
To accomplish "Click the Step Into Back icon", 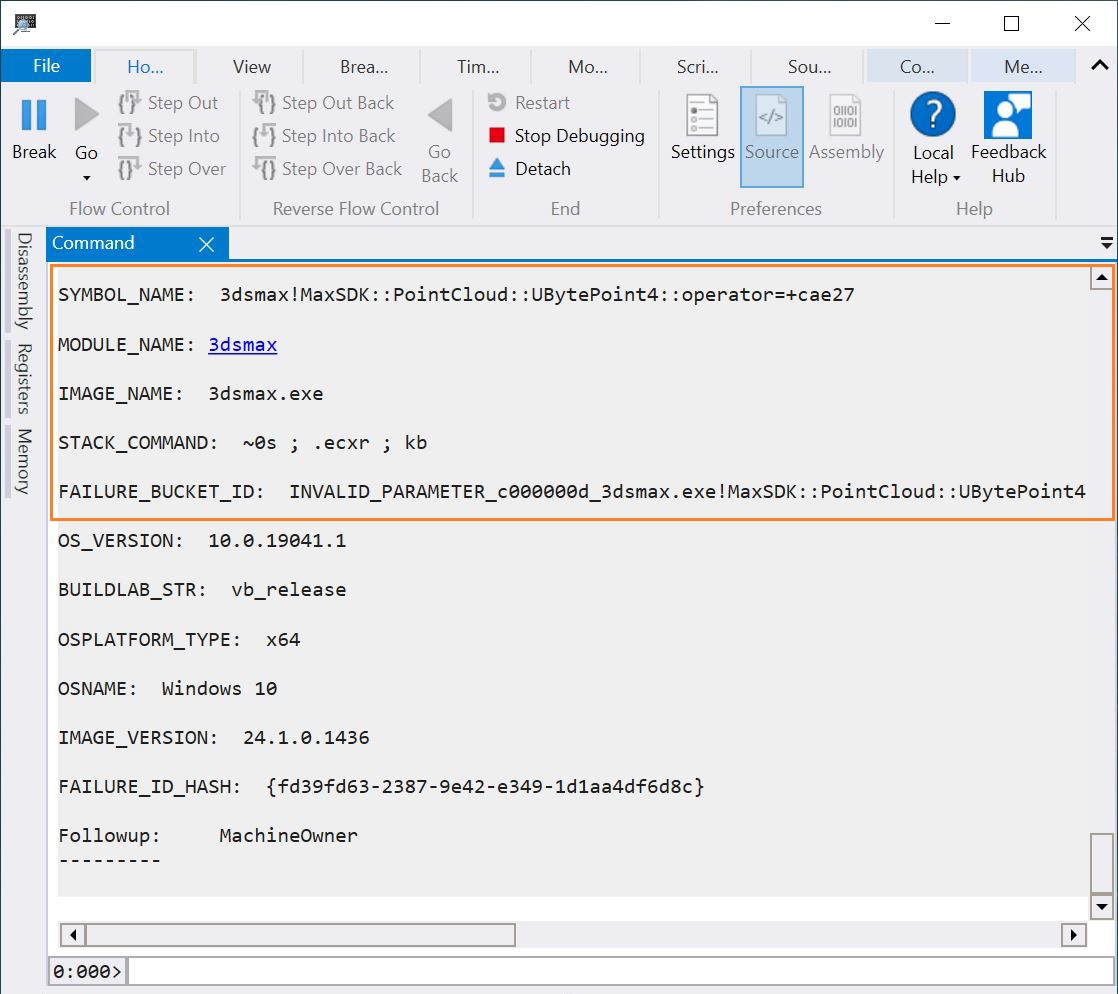I will coord(264,135).
